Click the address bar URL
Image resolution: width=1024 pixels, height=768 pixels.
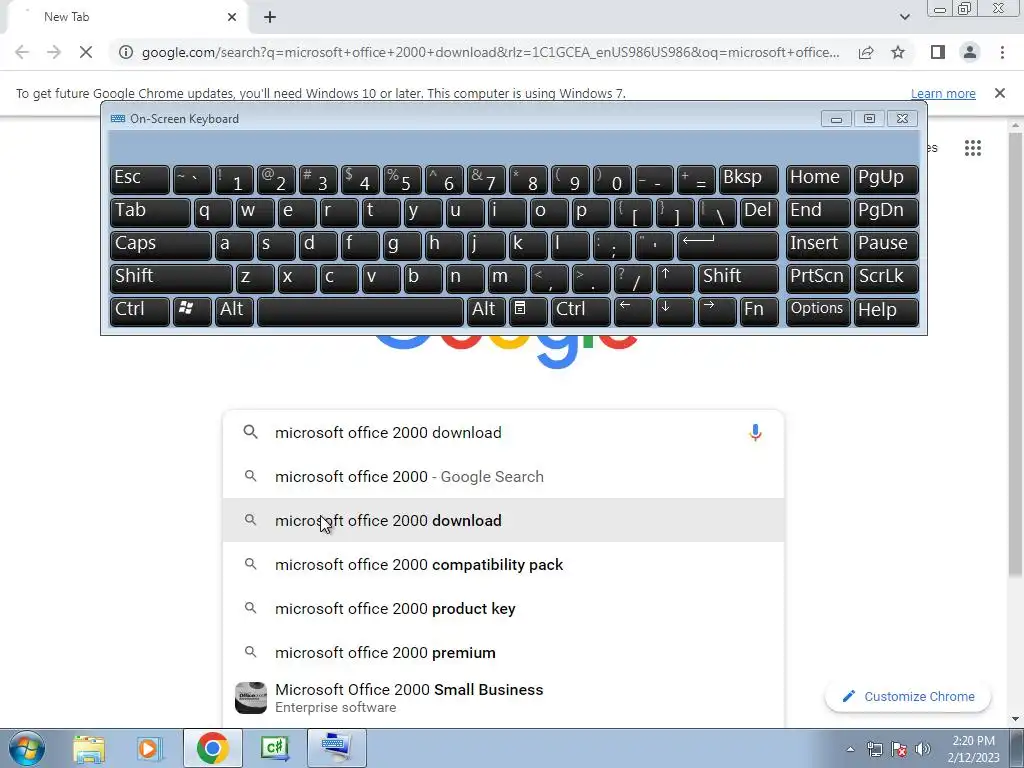[490, 52]
